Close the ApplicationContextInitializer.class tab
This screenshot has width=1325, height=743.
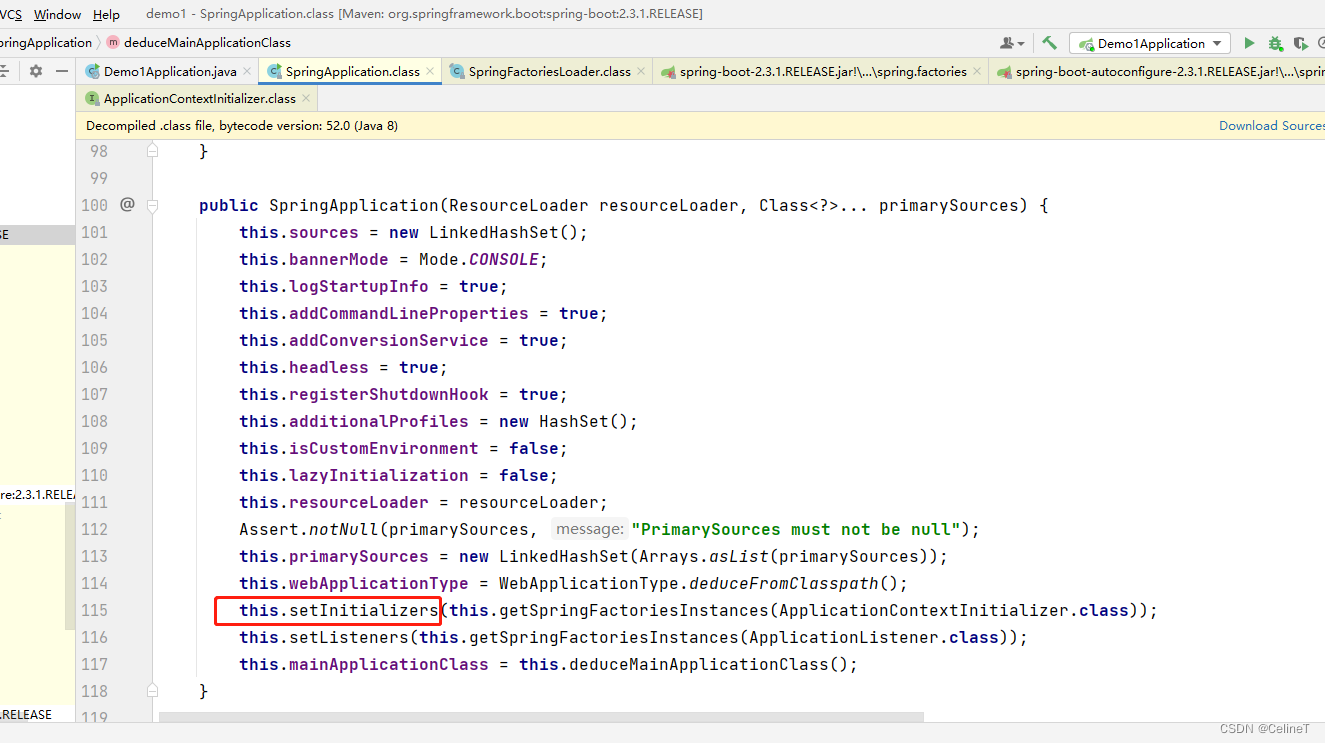point(305,99)
